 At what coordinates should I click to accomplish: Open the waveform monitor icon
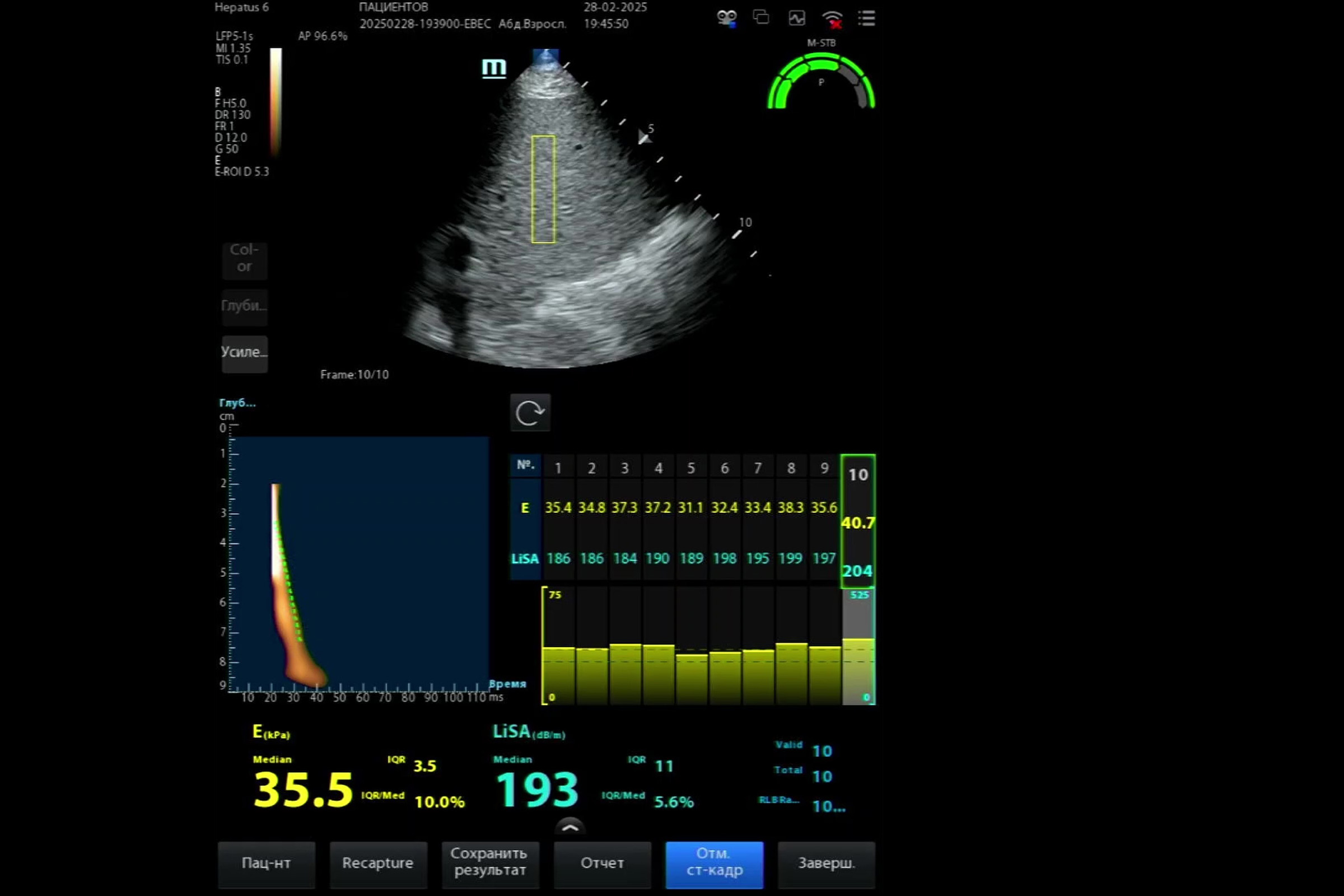(796, 18)
